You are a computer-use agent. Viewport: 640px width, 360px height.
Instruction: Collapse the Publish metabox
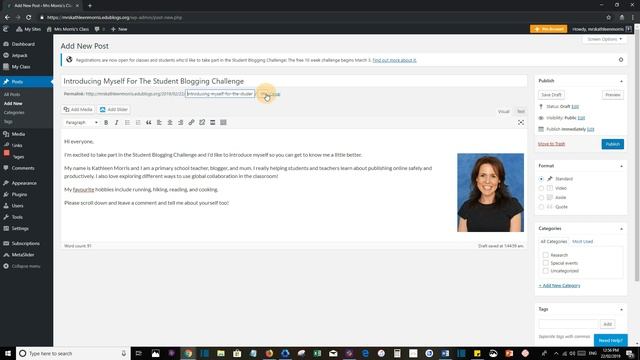tap(621, 81)
